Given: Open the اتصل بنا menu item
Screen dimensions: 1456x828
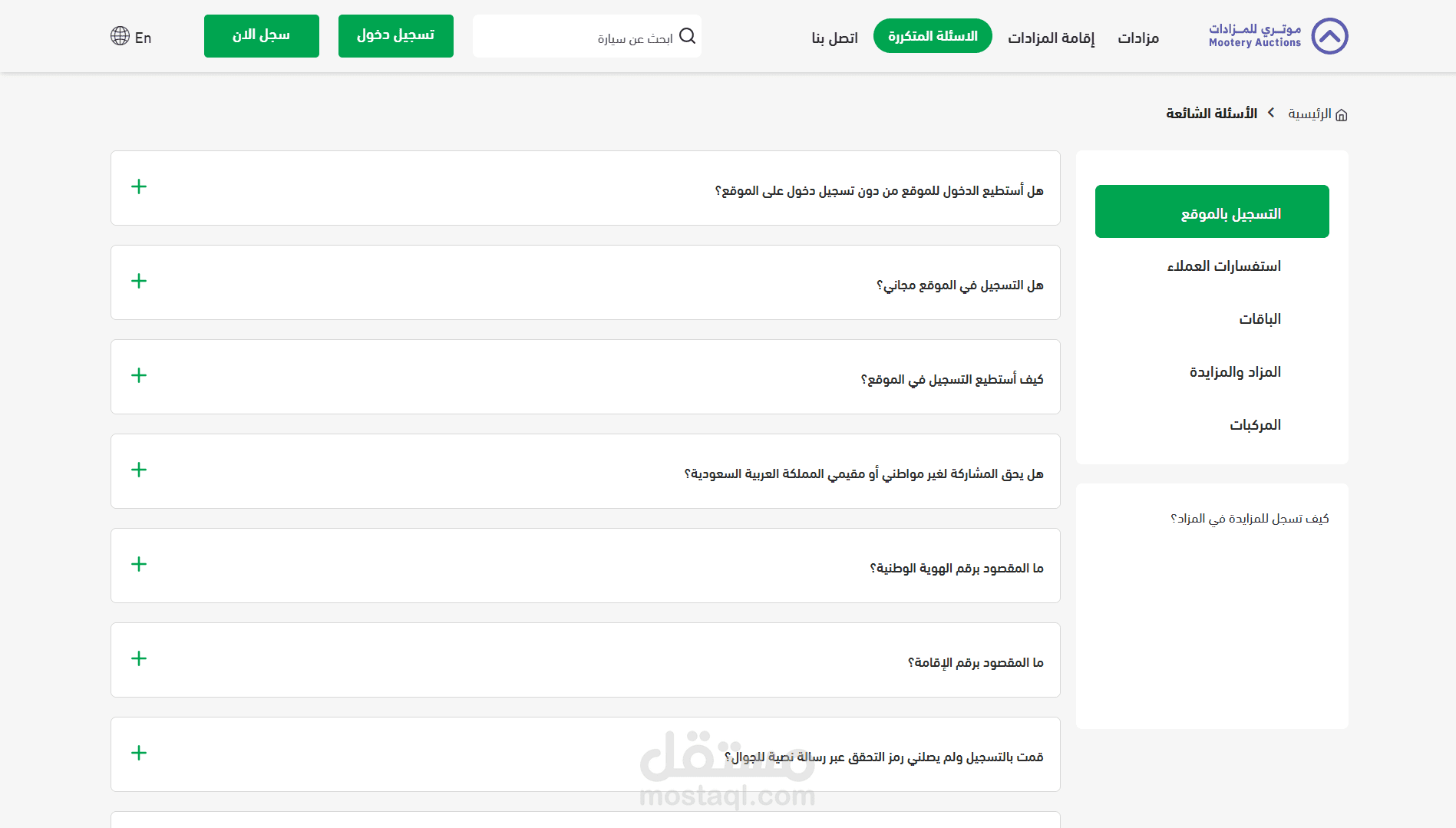Looking at the screenshot, I should 835,38.
